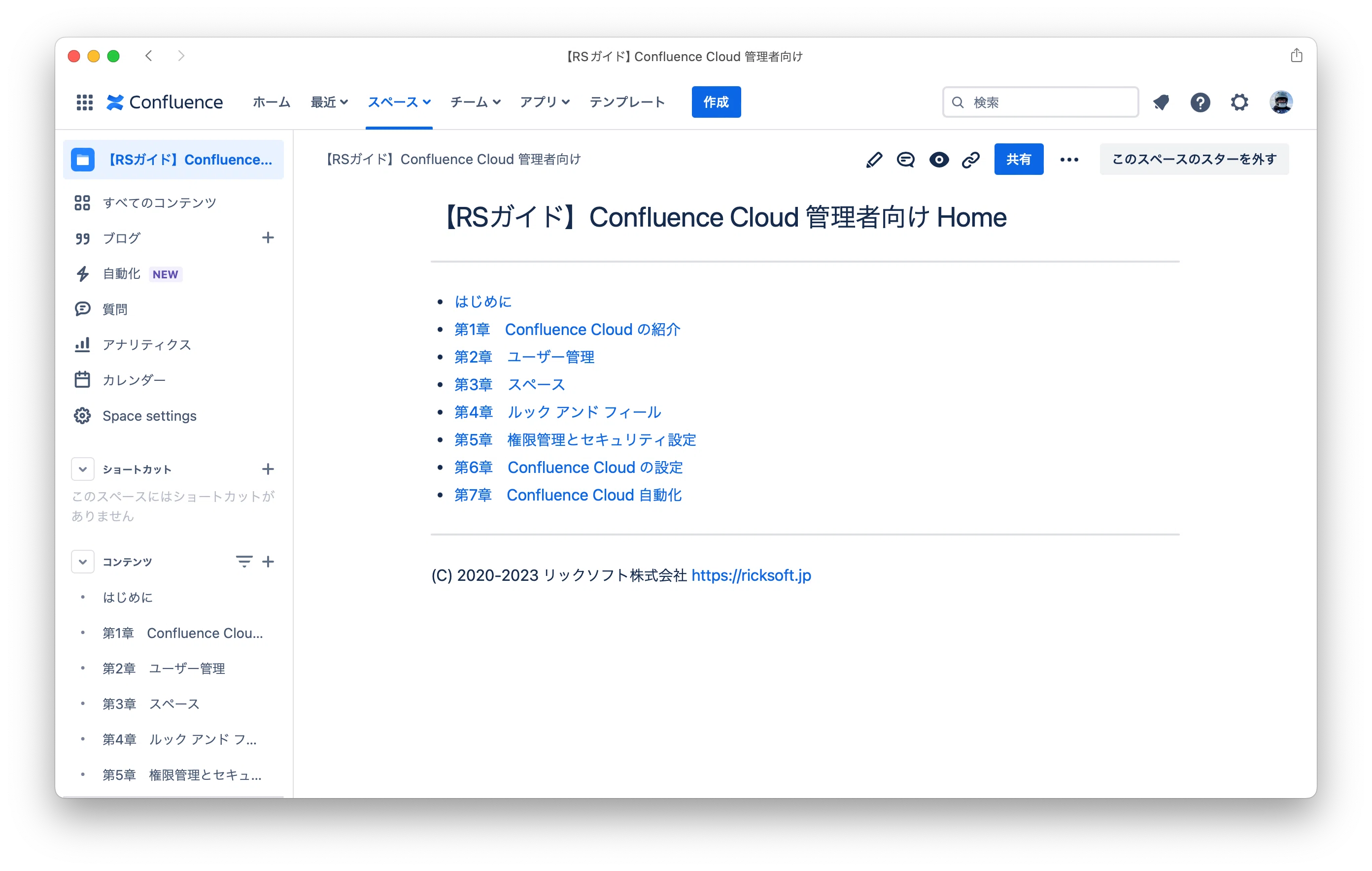Go to ホーム in navigation
Image resolution: width=1372 pixels, height=871 pixels.
[271, 102]
